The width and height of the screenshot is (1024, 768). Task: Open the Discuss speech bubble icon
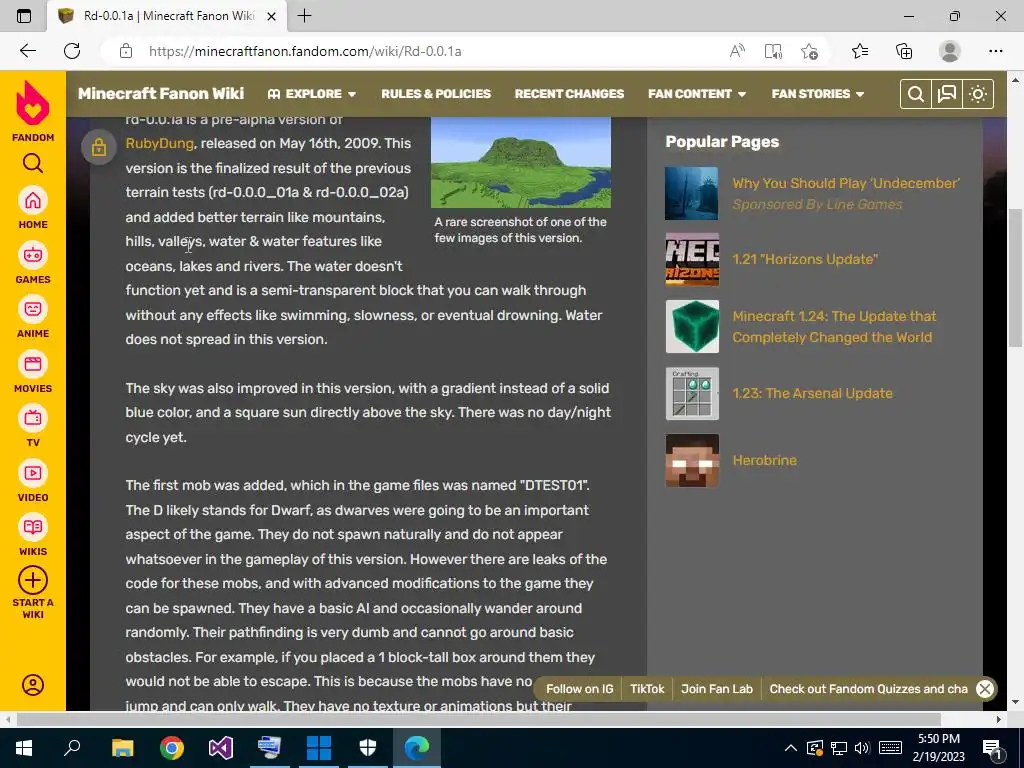(x=947, y=94)
